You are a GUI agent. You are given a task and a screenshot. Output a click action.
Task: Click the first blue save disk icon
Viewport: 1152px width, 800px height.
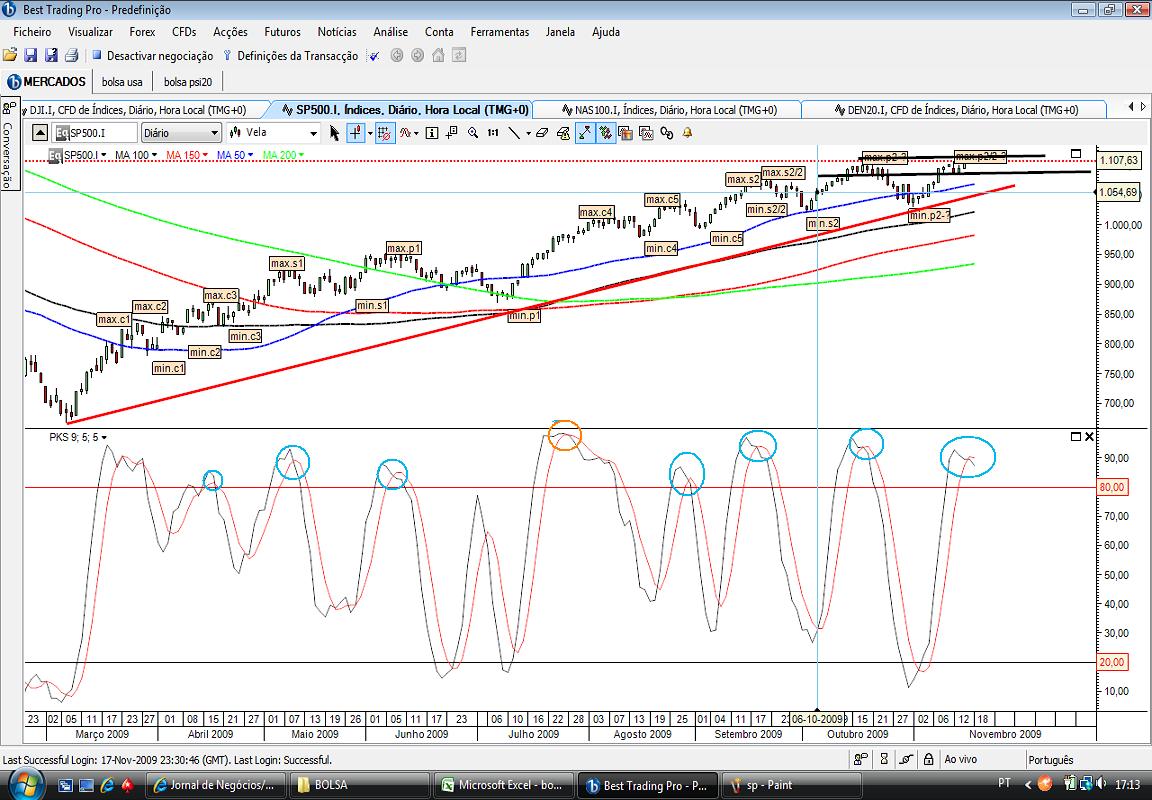click(x=31, y=55)
